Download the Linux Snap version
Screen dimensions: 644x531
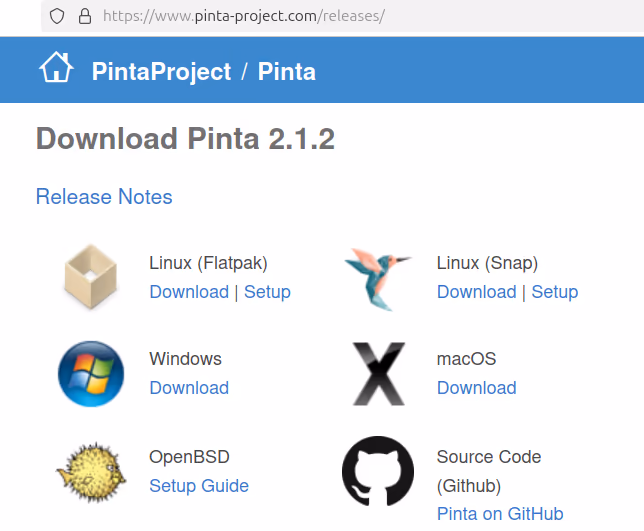[476, 292]
